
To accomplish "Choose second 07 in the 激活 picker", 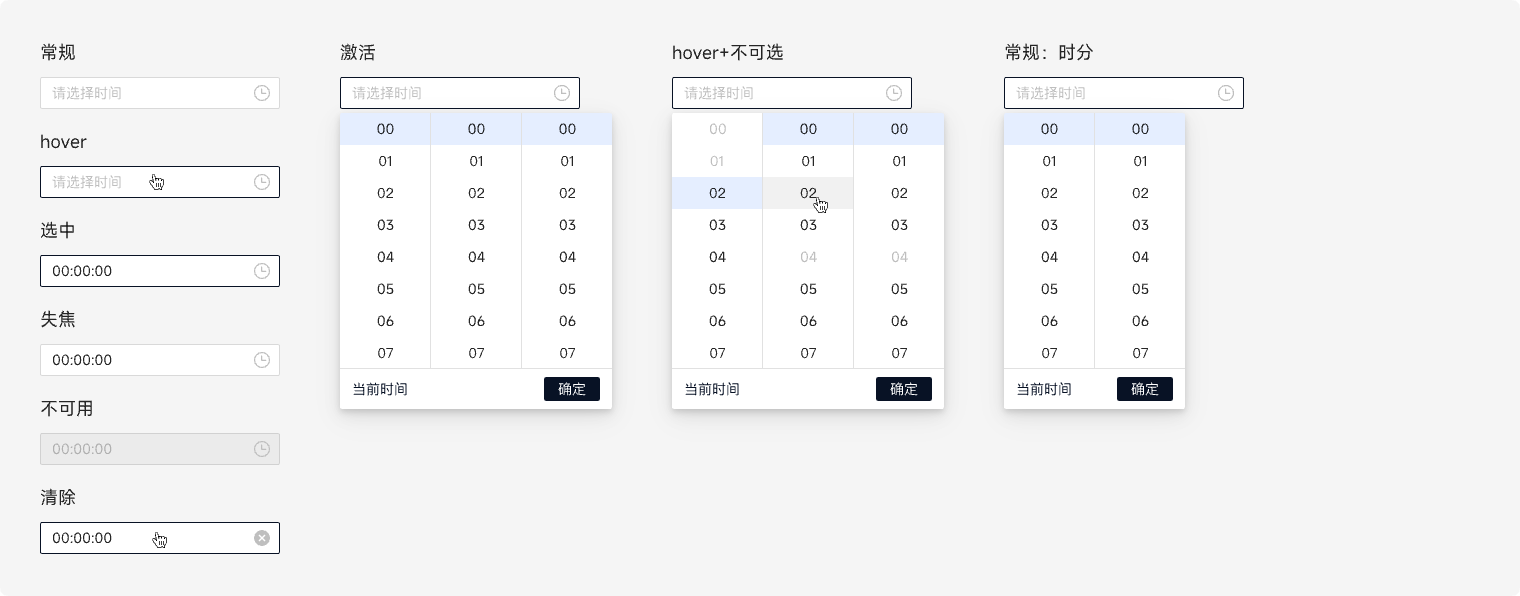I will (x=567, y=353).
